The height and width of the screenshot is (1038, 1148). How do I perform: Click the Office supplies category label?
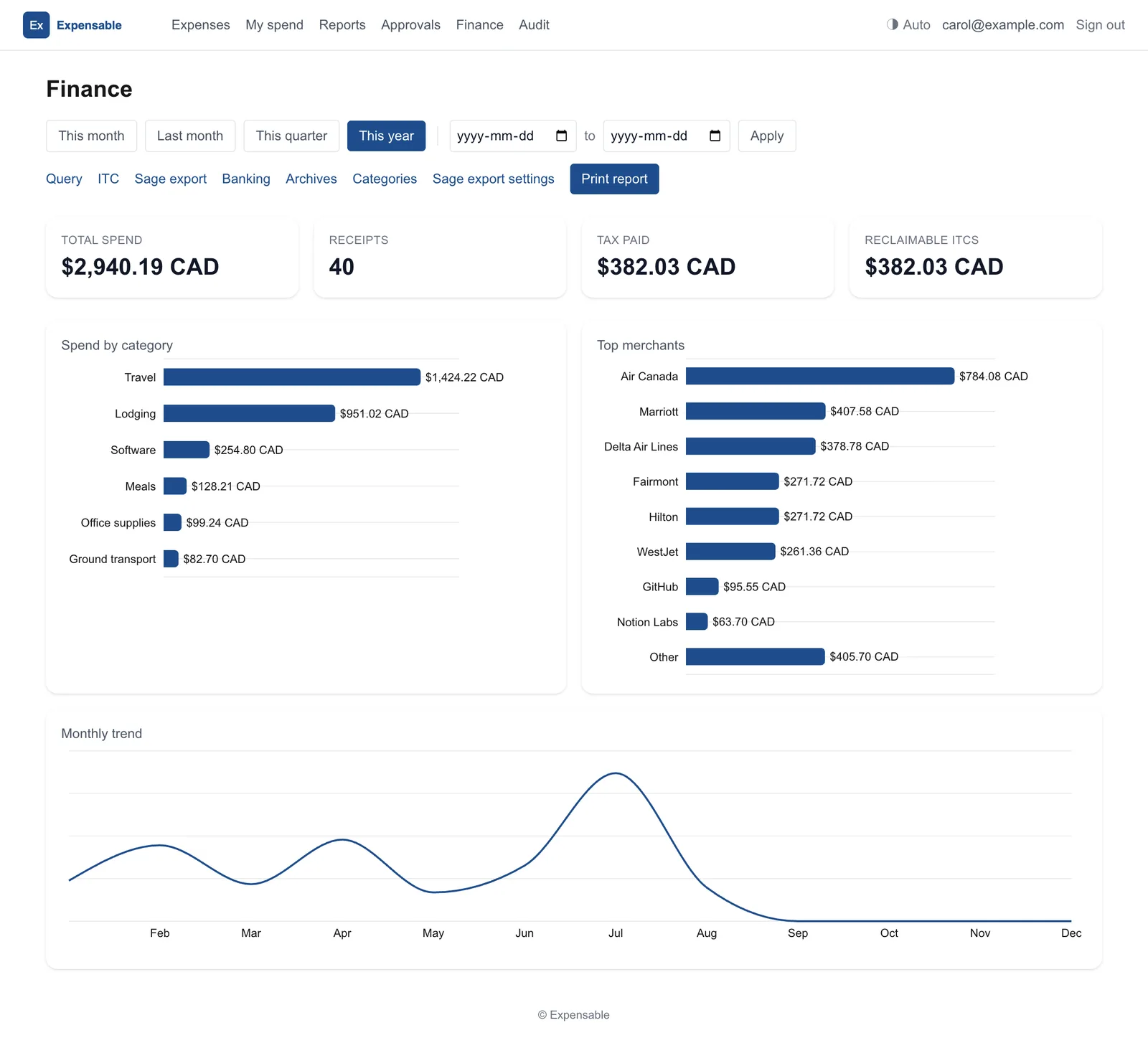click(118, 523)
